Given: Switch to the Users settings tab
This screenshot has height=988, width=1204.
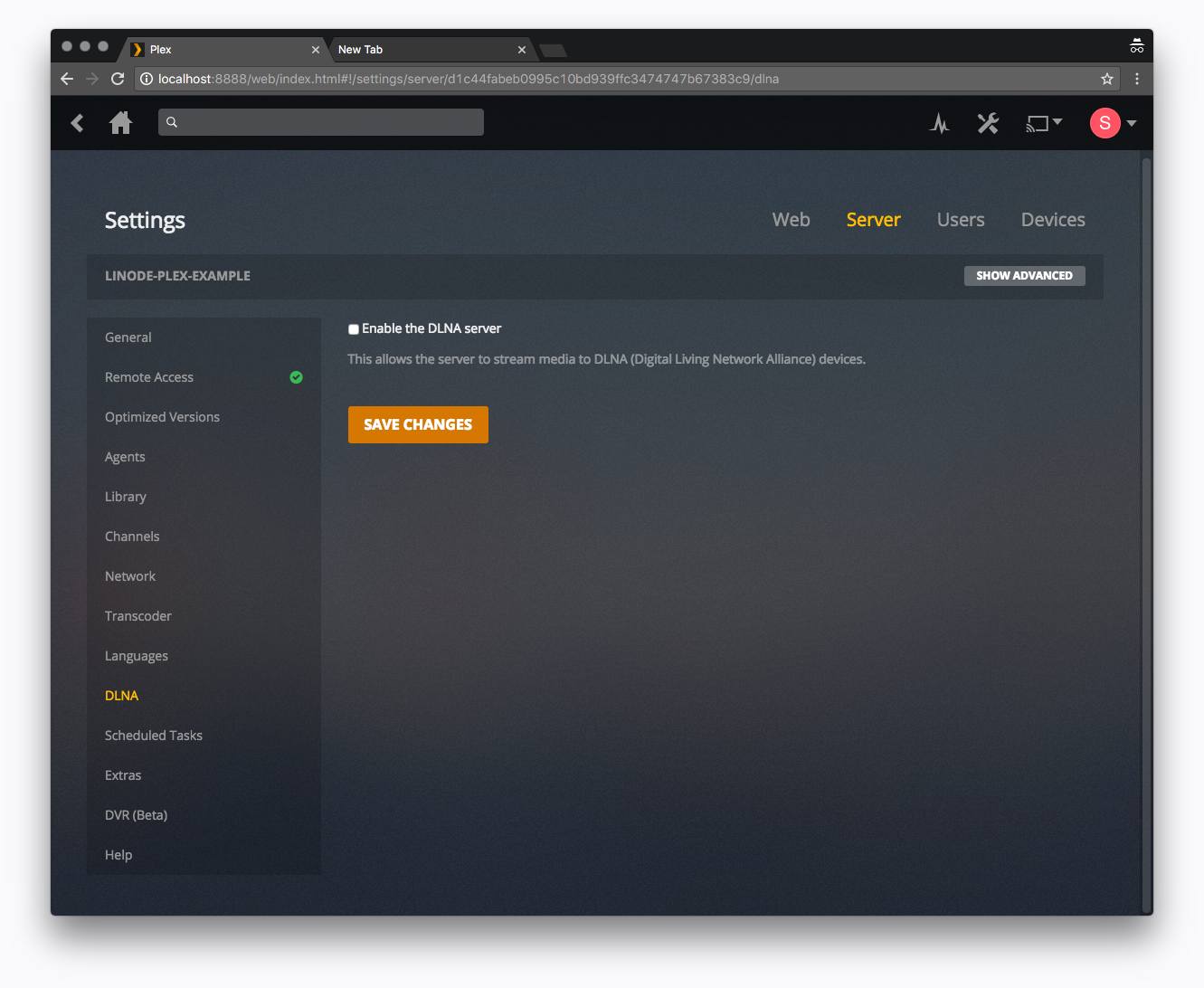Looking at the screenshot, I should pyautogui.click(x=960, y=220).
